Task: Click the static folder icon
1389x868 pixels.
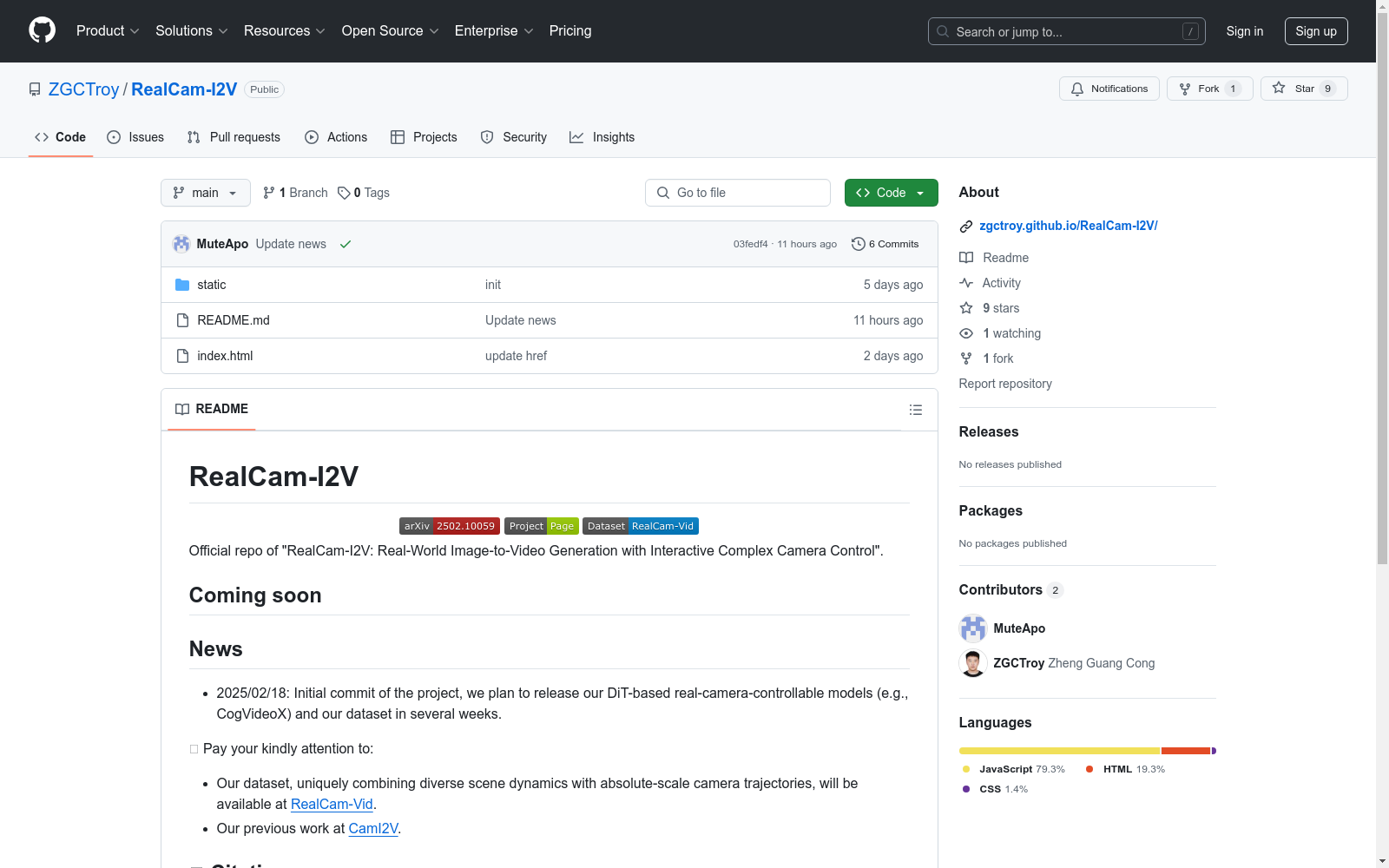Action: (x=182, y=285)
